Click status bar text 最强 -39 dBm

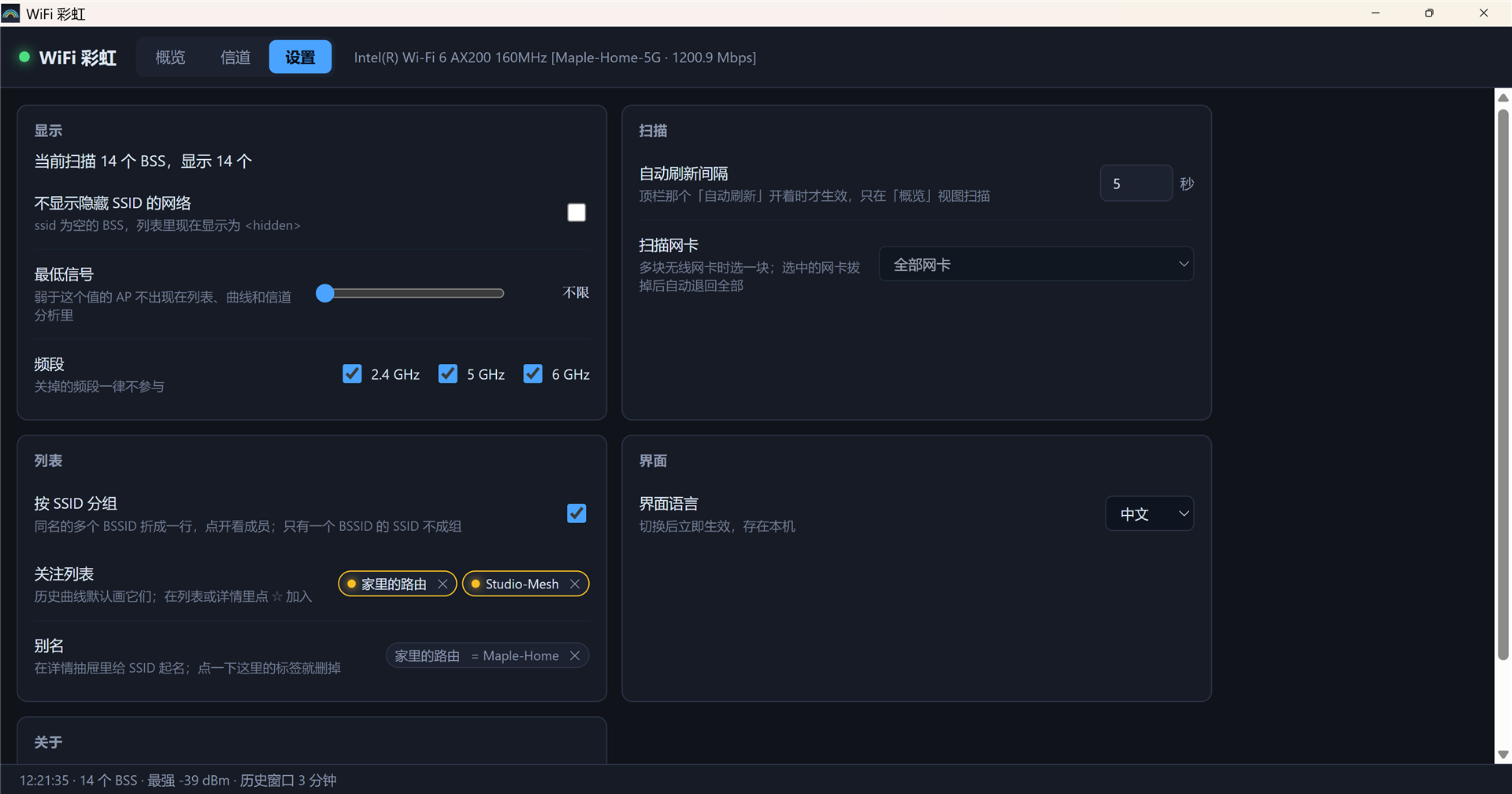(189, 781)
